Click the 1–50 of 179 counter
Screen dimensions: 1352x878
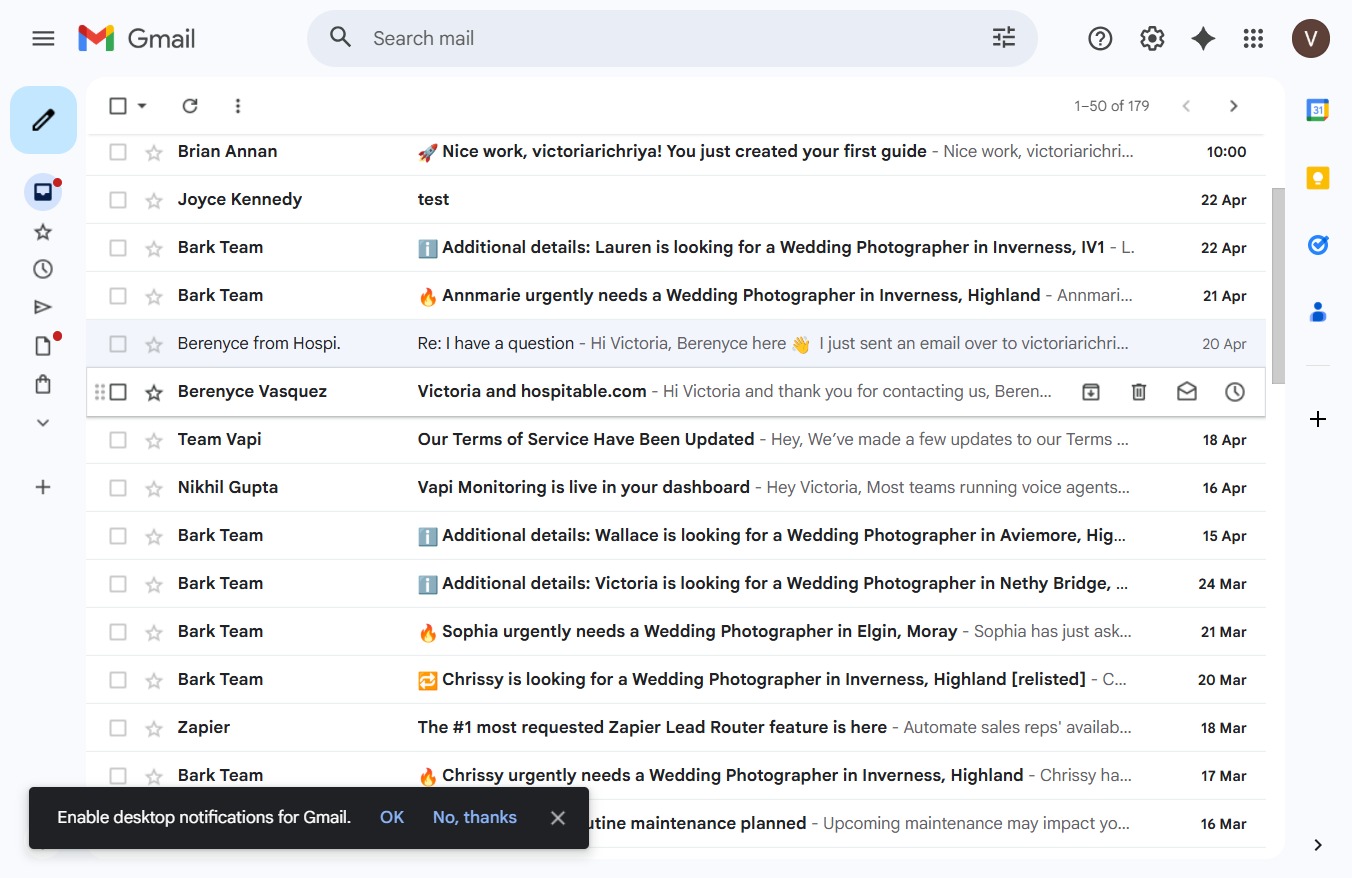point(1112,106)
